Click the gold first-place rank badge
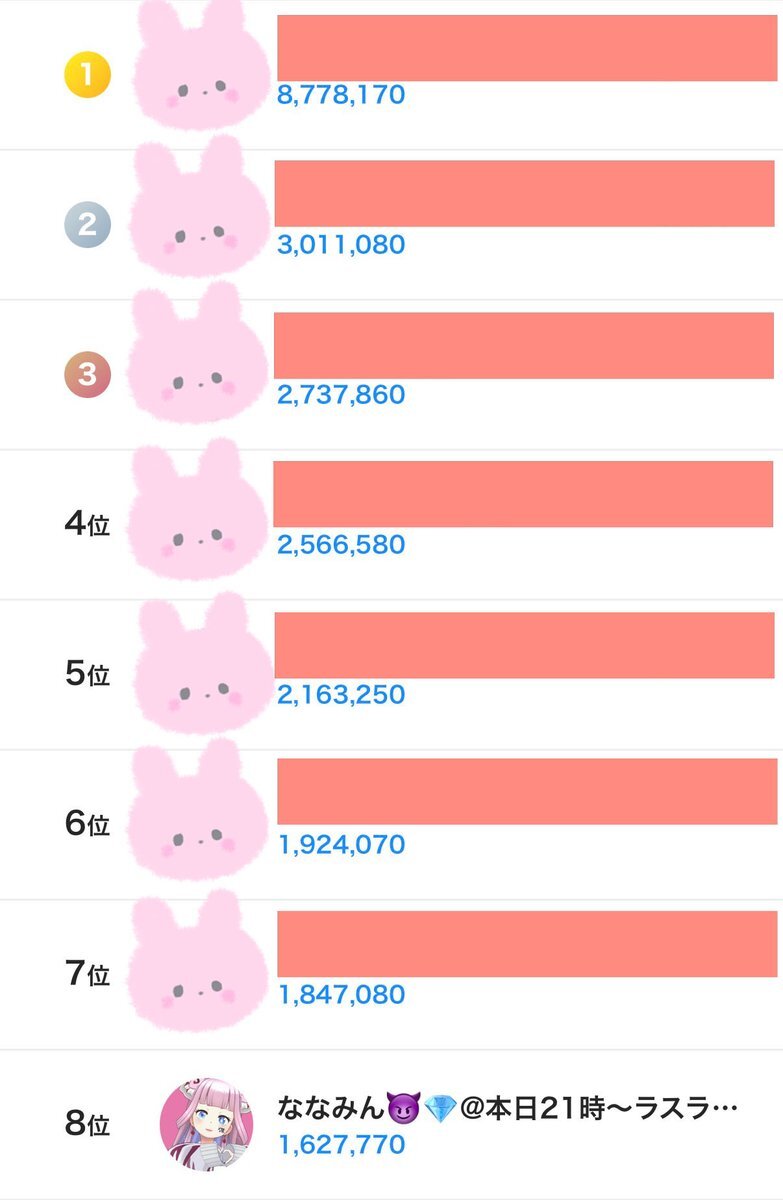Image resolution: width=783 pixels, height=1200 pixels. point(87,75)
